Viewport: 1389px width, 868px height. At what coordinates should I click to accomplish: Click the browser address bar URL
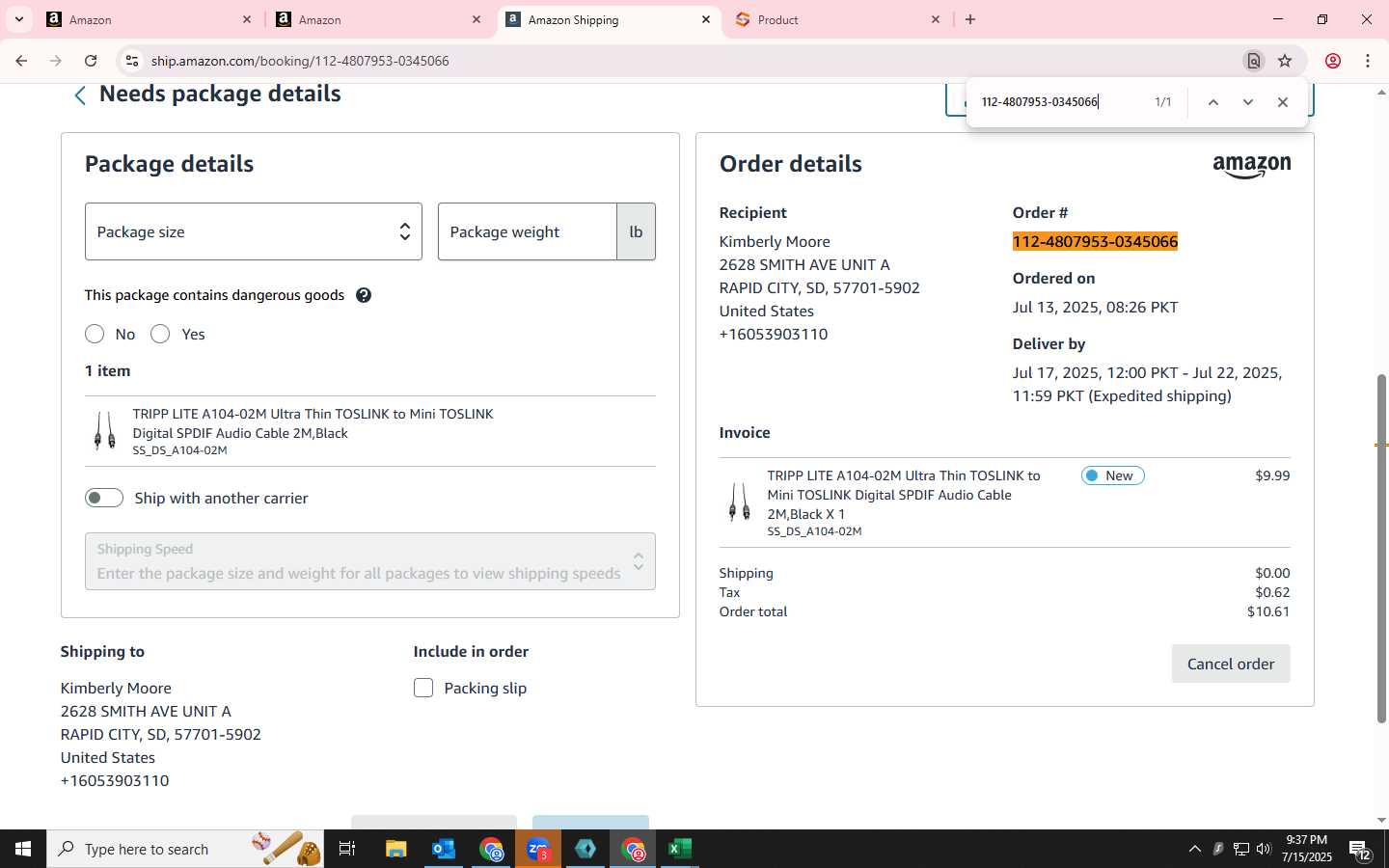[300, 61]
